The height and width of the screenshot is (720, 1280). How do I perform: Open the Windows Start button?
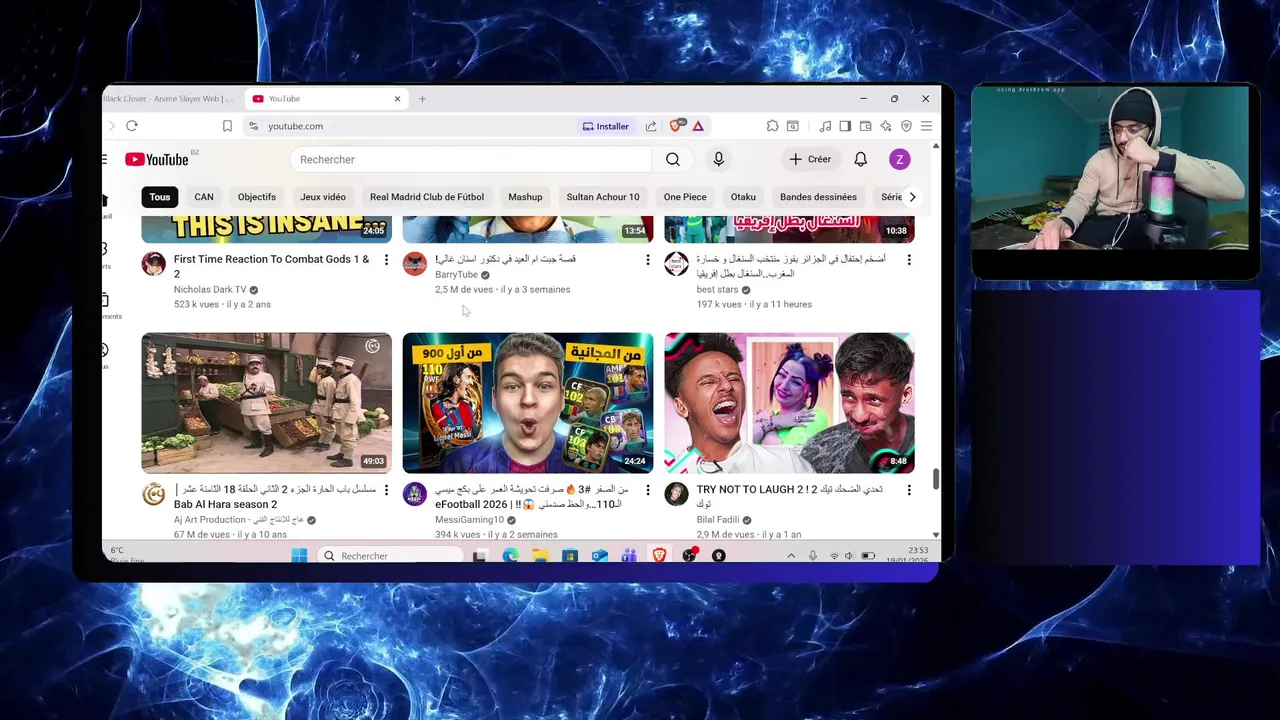(x=299, y=556)
